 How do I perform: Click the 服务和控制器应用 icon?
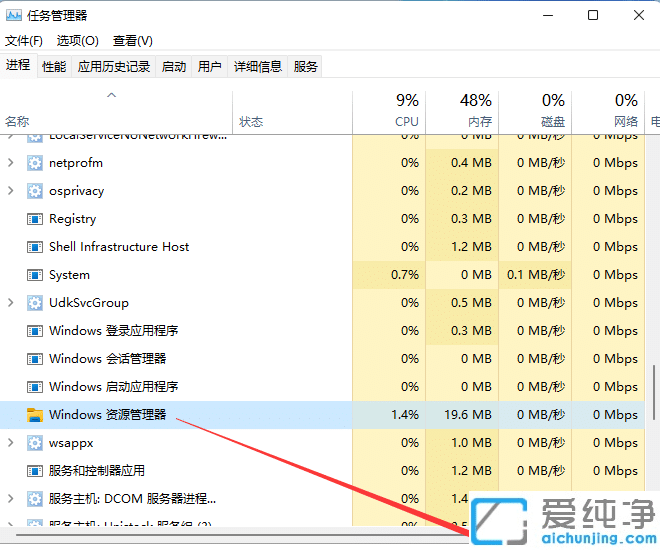click(35, 471)
